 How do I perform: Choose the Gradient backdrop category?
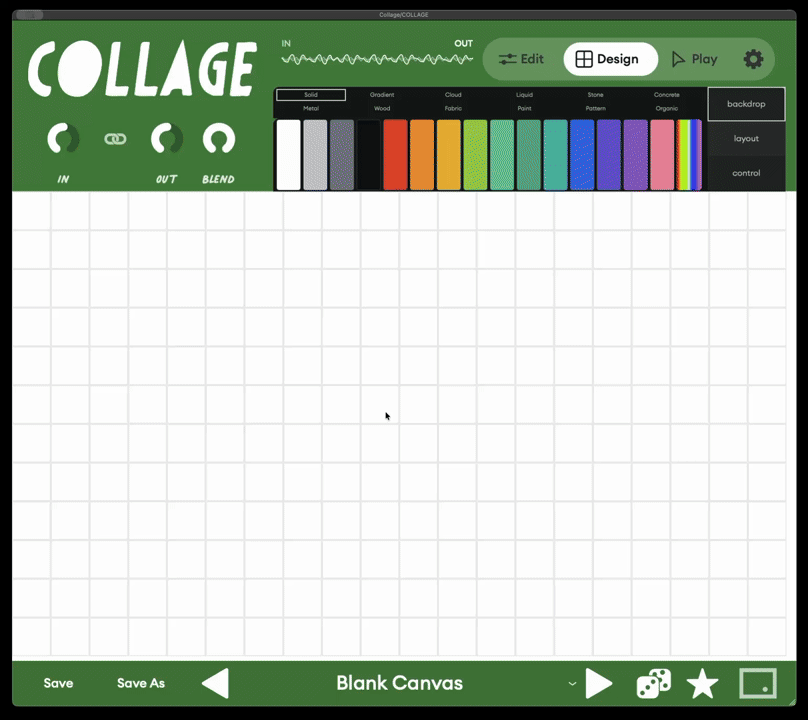pos(382,95)
